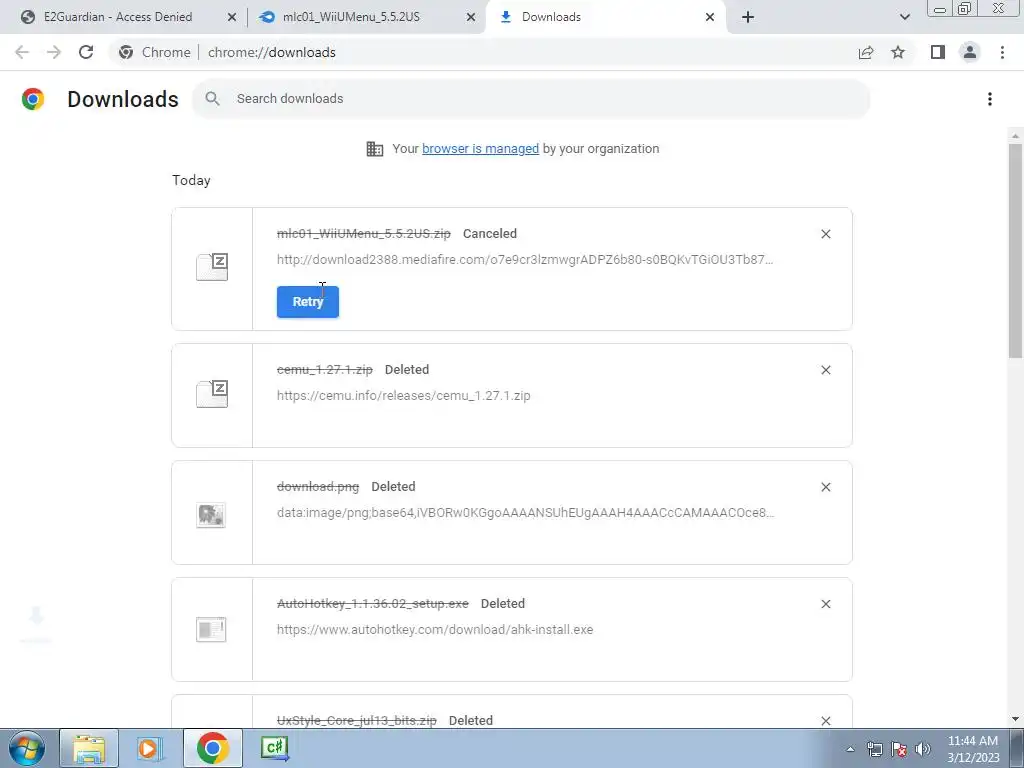Click the Chrome taskbar icon

click(x=212, y=748)
